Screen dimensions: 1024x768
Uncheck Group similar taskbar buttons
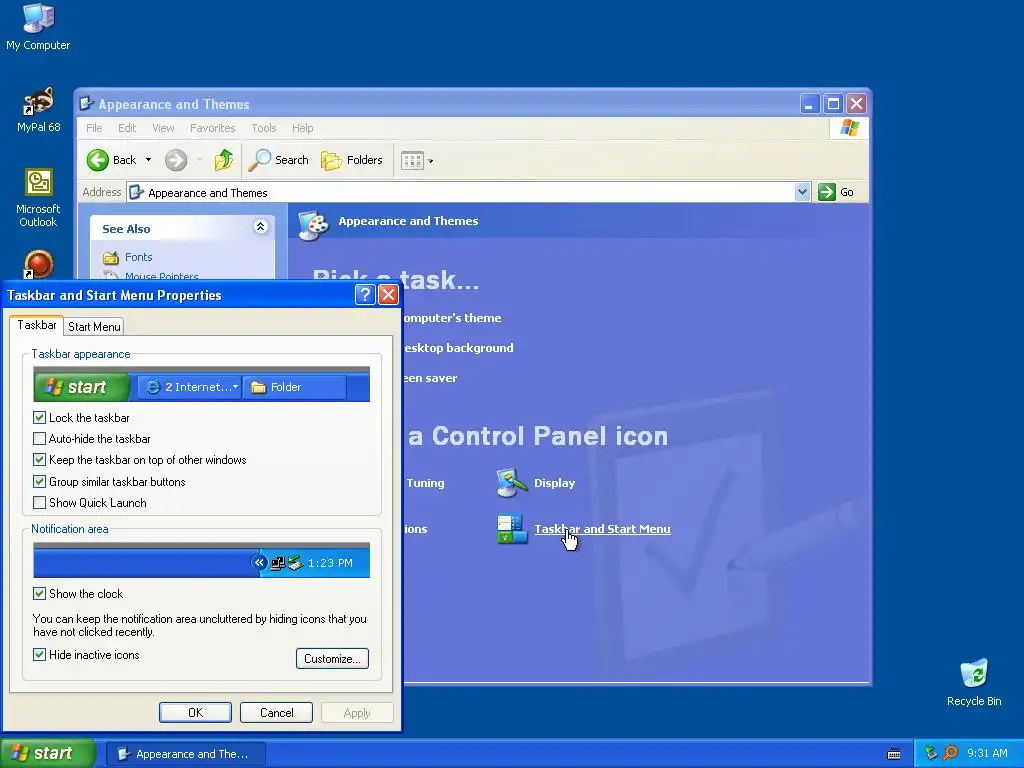pyautogui.click(x=39, y=482)
